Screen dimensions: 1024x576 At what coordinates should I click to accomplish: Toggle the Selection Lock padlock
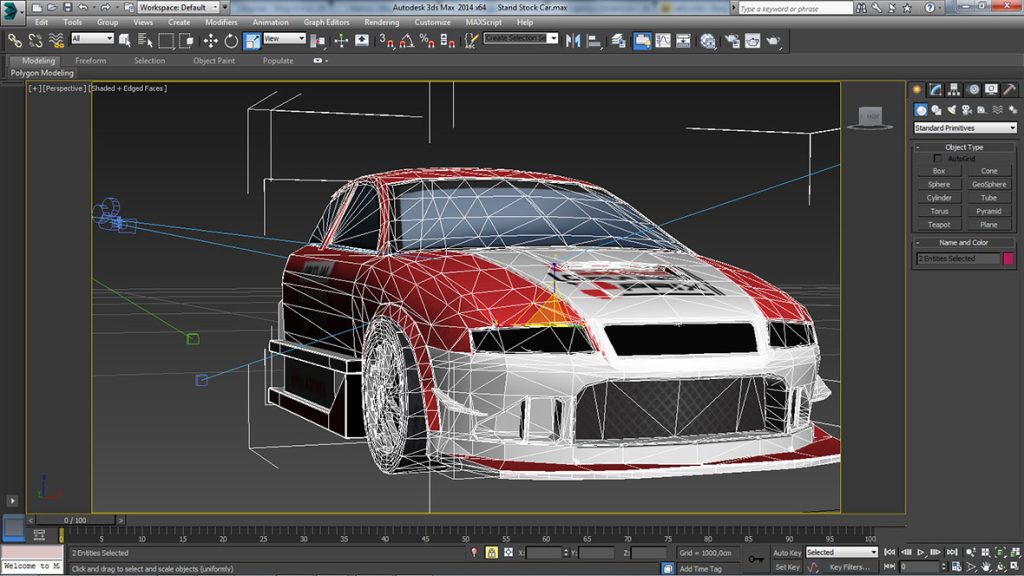[x=492, y=552]
